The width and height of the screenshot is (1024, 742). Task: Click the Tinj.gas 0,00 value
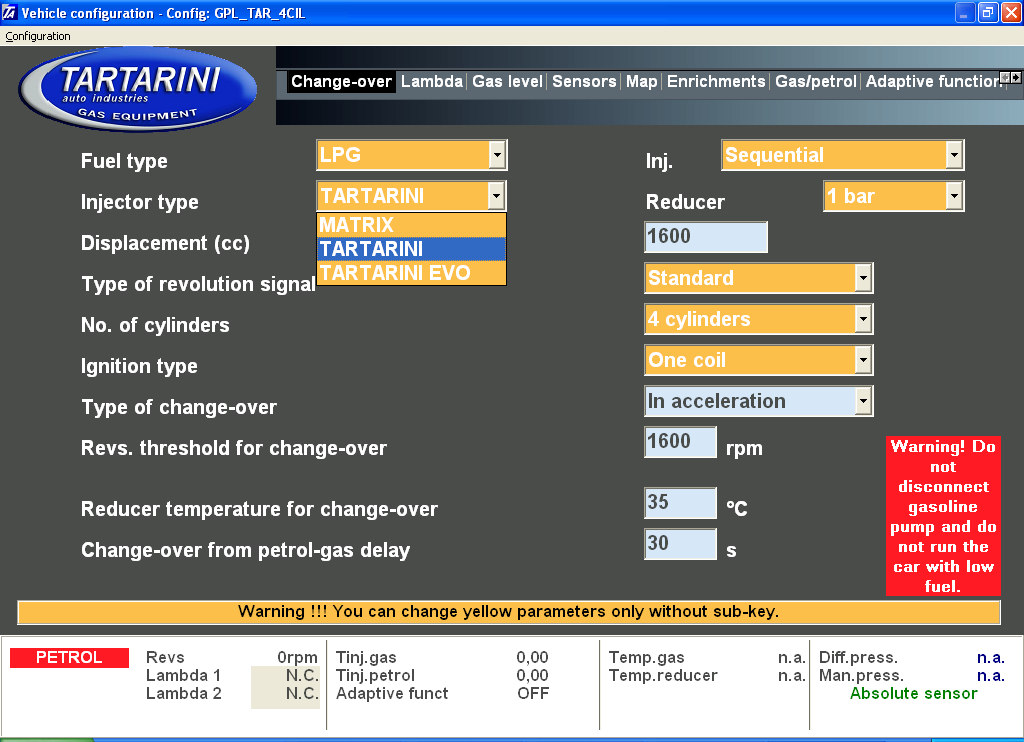532,658
